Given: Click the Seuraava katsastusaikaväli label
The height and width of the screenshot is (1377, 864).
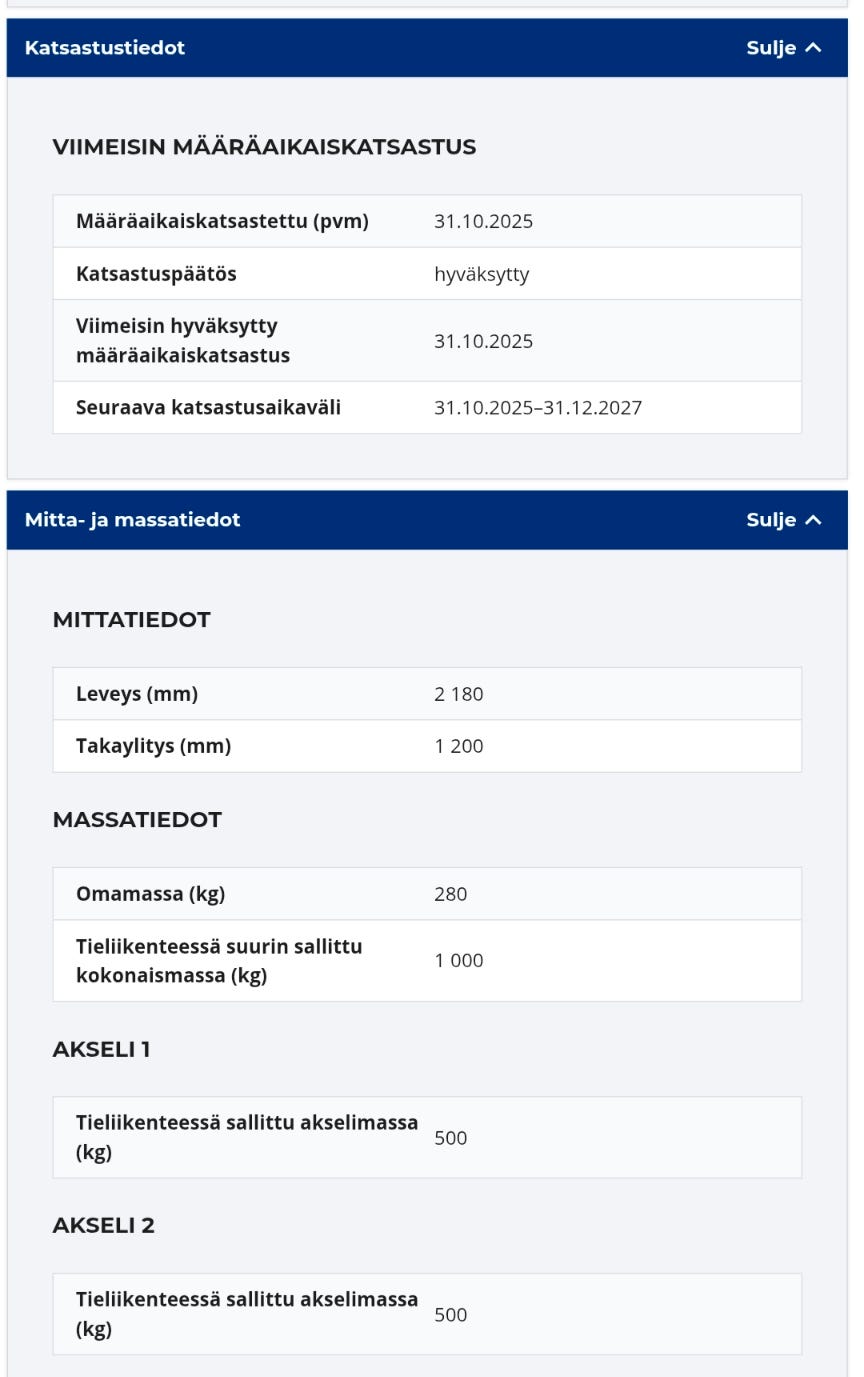Looking at the screenshot, I should [208, 408].
